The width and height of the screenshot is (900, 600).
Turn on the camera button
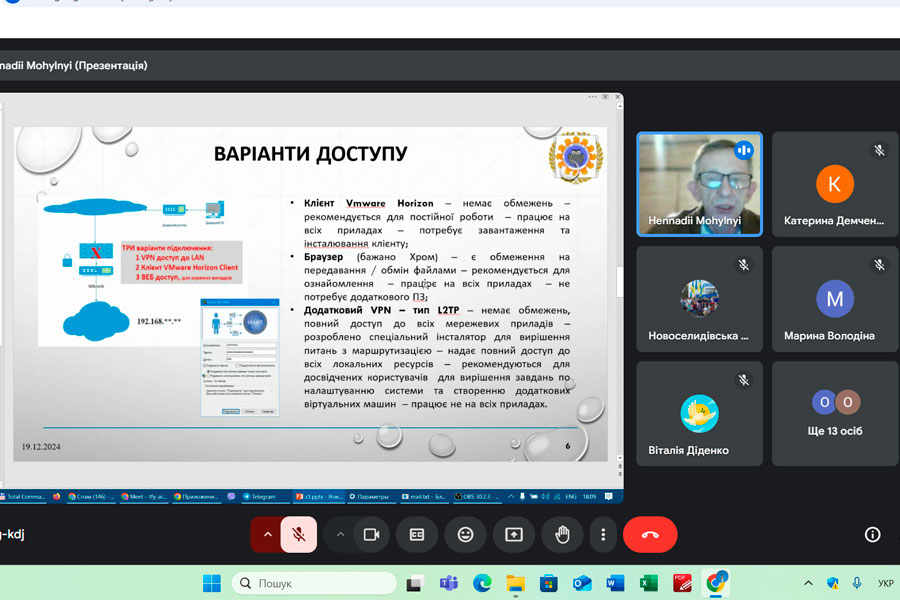371,535
